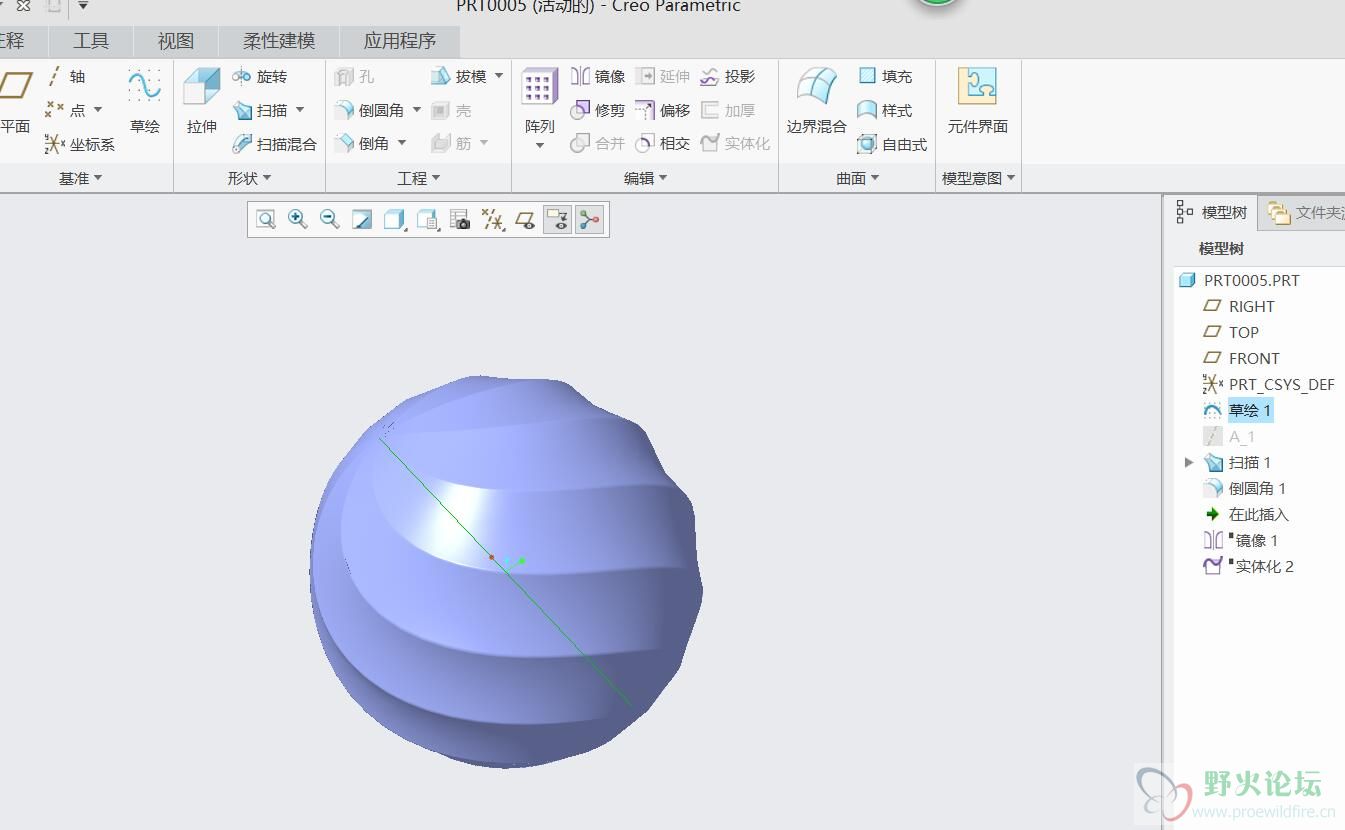Select the 模型树 panel tab

click(x=1211, y=212)
